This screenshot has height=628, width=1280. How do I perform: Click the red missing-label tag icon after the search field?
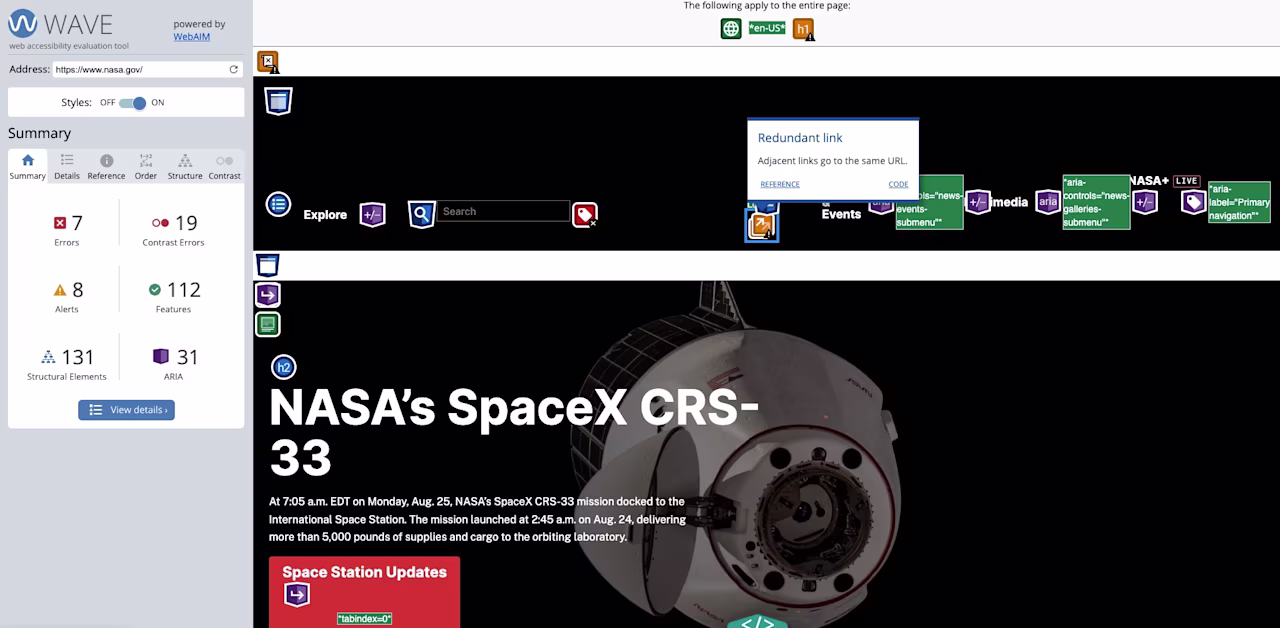pos(585,215)
